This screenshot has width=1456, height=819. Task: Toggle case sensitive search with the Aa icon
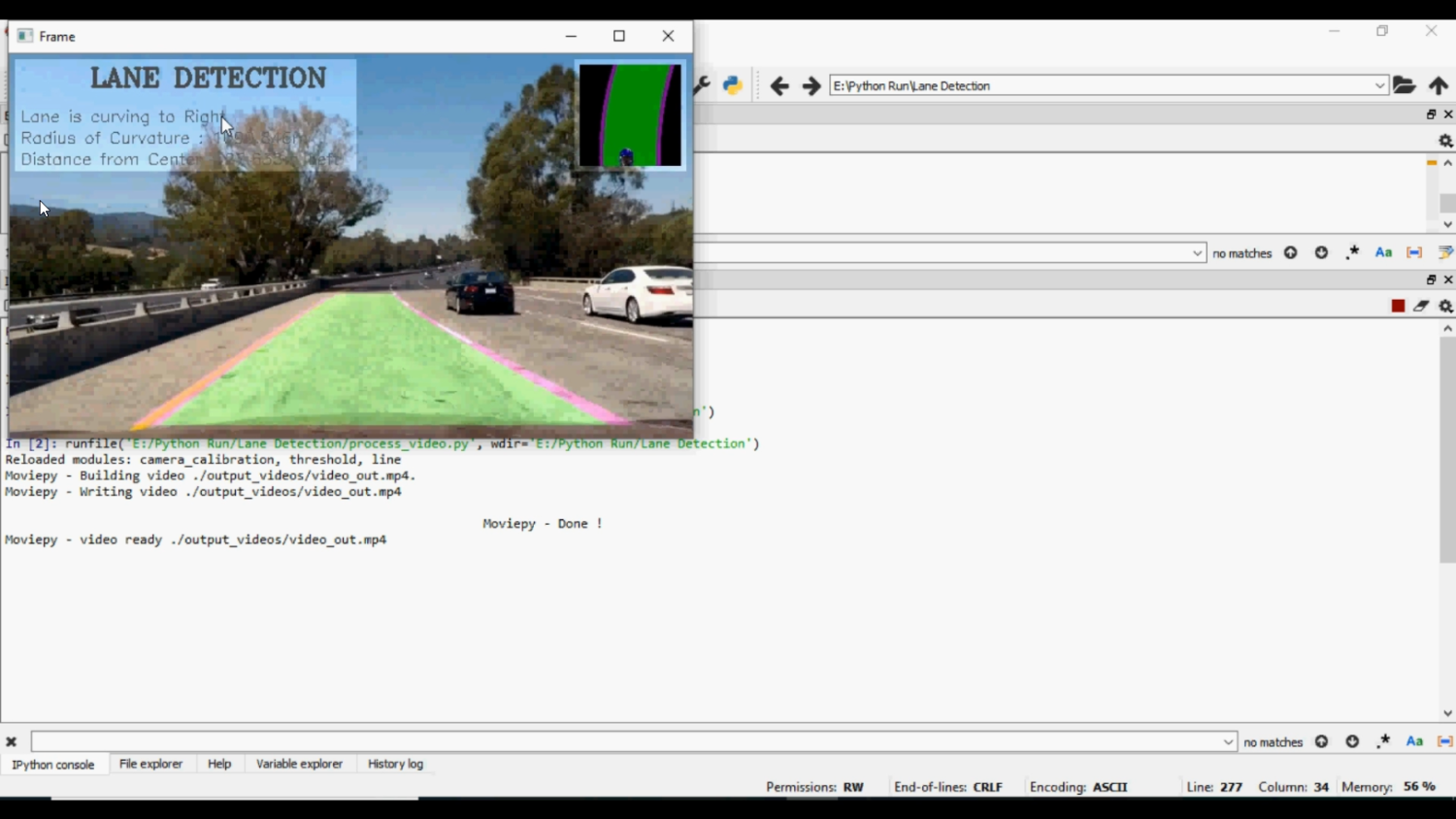click(x=1383, y=252)
